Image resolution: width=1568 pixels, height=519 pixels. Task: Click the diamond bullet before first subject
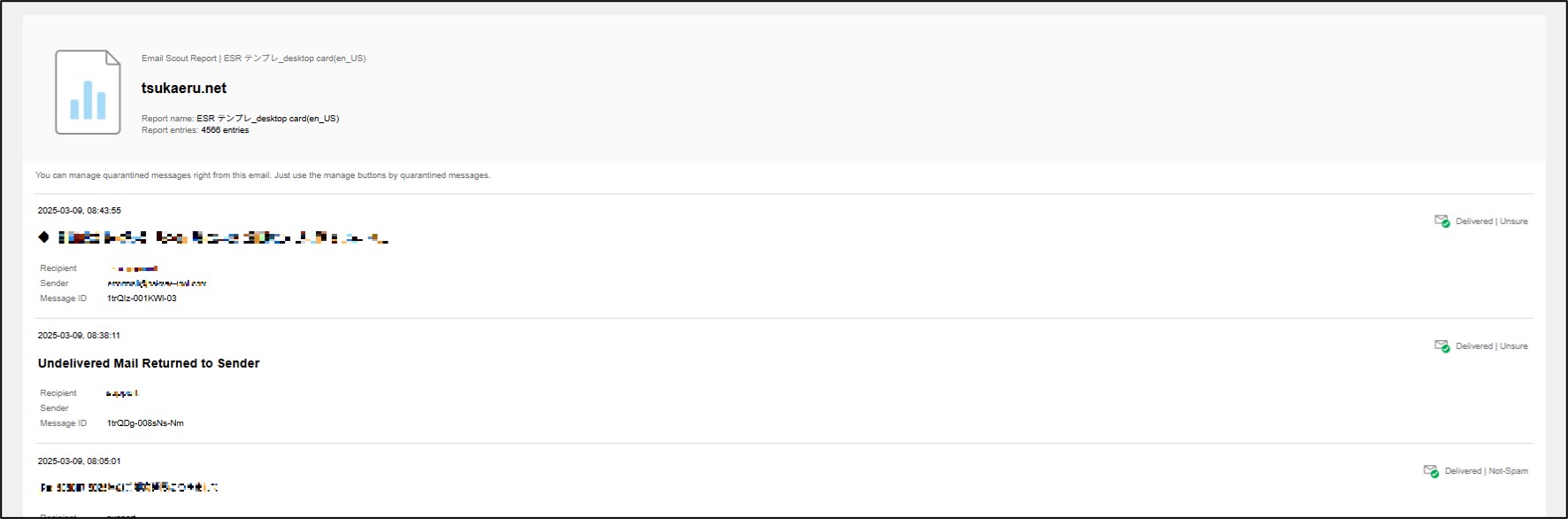click(x=44, y=236)
